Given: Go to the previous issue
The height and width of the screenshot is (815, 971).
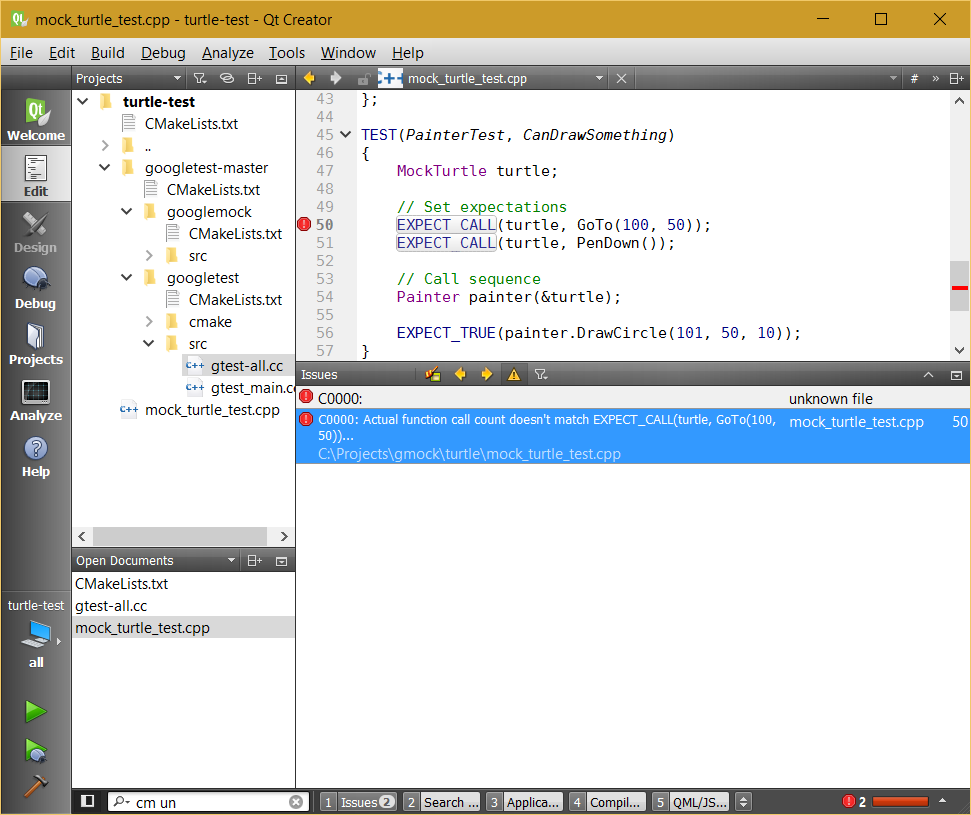Looking at the screenshot, I should [460, 374].
